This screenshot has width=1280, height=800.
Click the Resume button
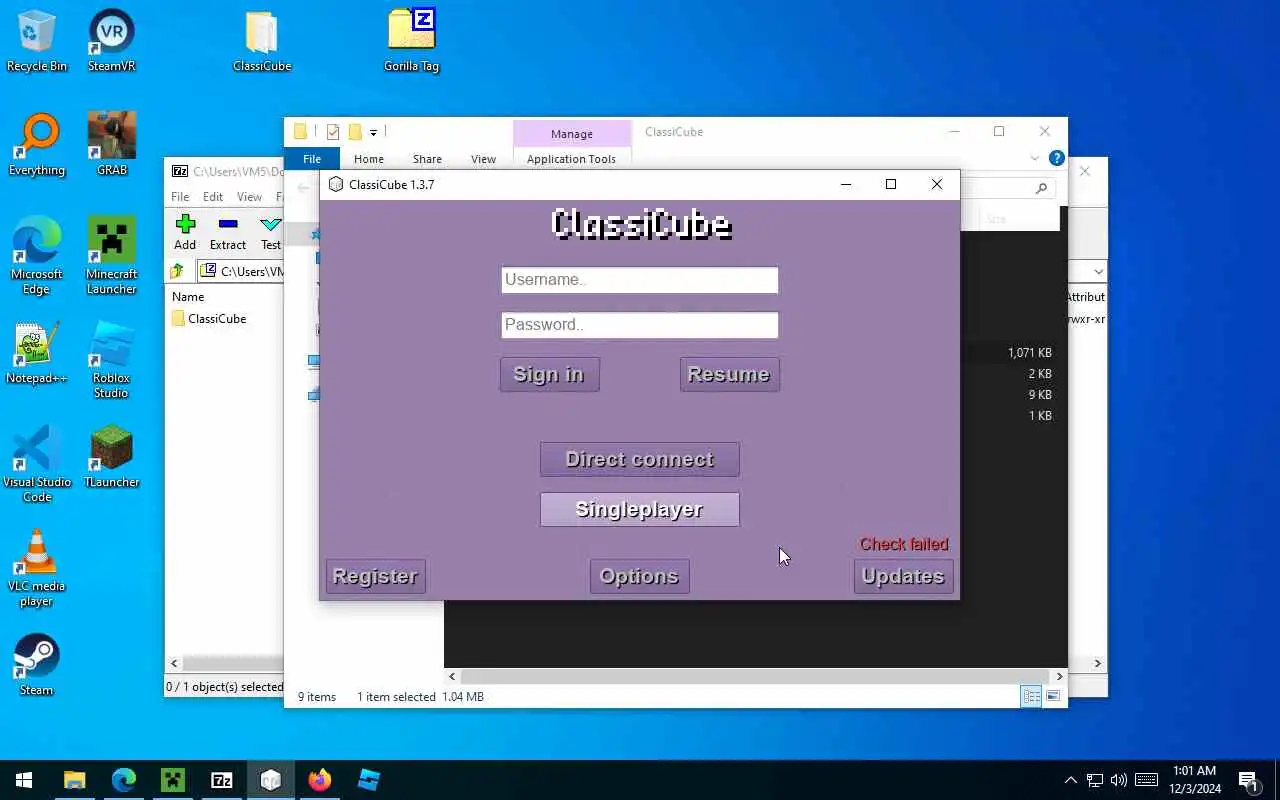point(729,374)
